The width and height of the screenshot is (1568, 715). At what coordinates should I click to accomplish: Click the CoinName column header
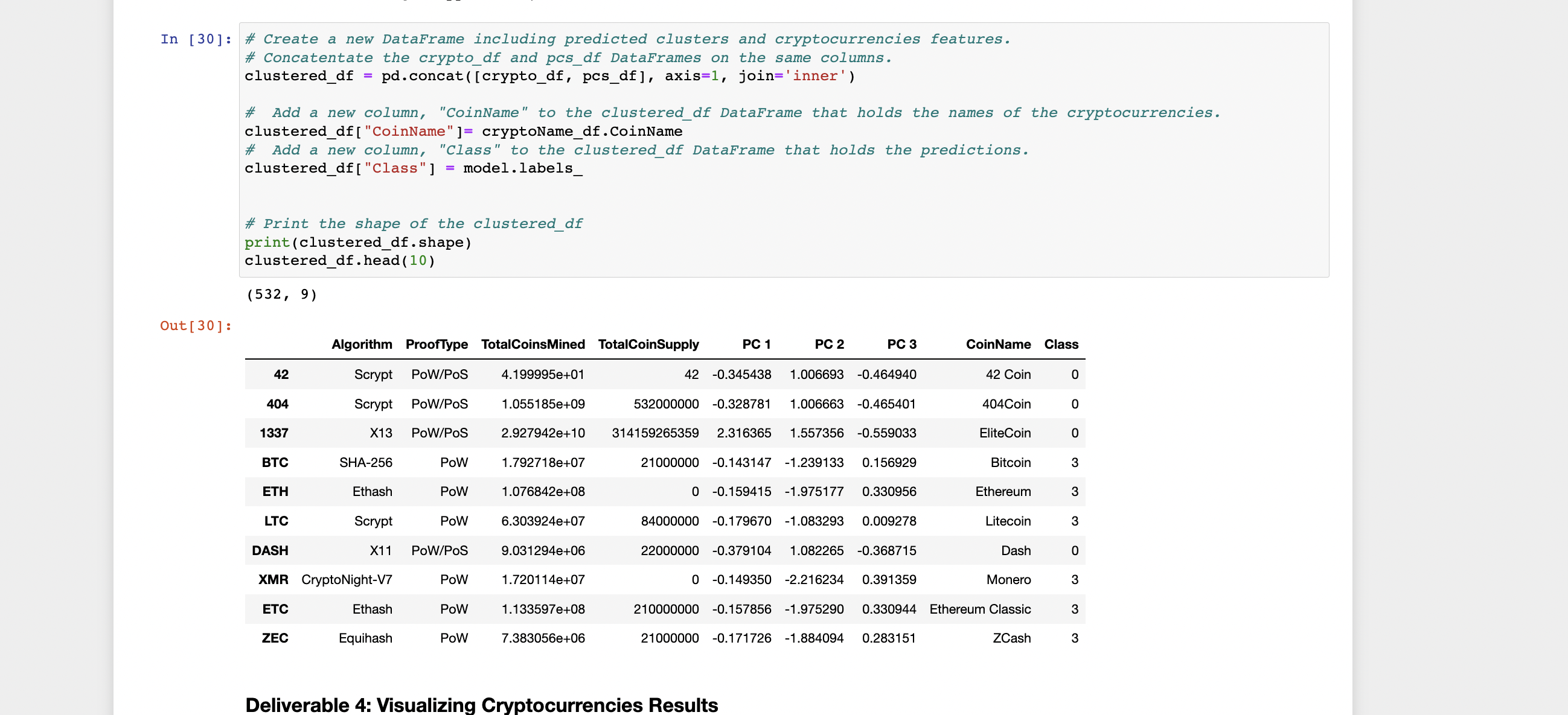point(997,345)
